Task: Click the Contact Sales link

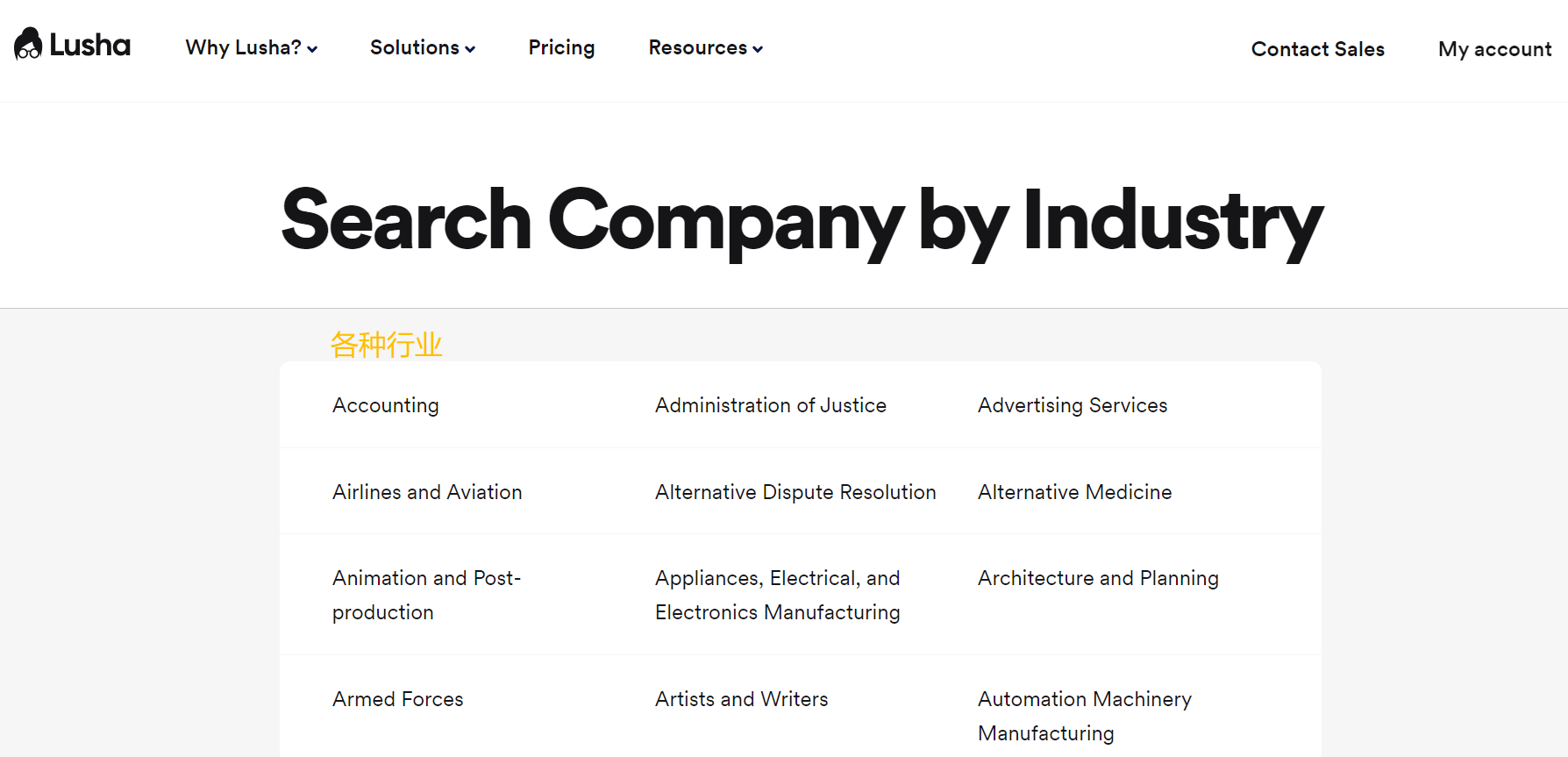Action: click(x=1317, y=49)
